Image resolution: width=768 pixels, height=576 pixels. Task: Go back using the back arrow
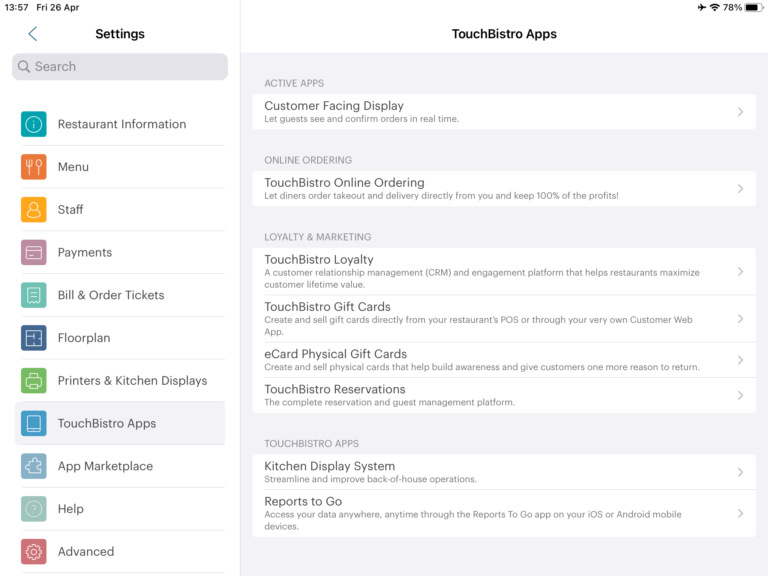(x=33, y=34)
